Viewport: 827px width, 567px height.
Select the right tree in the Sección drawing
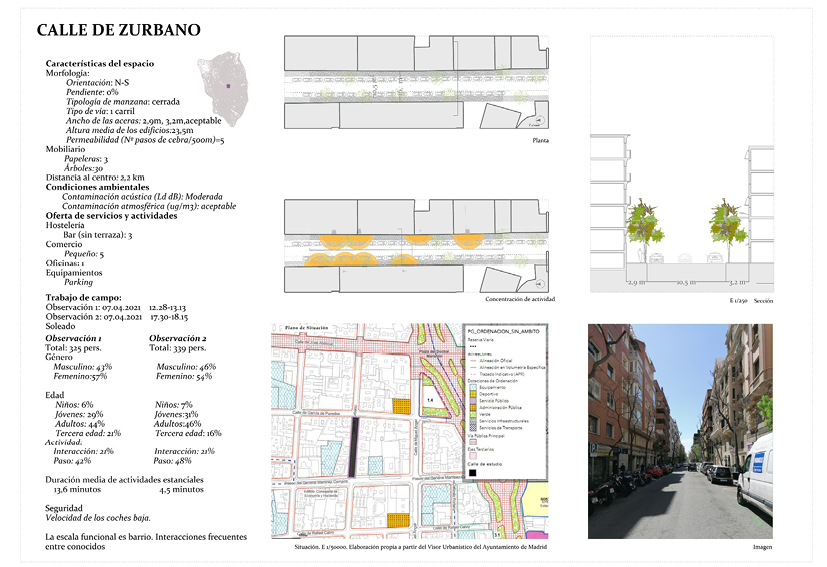click(728, 226)
